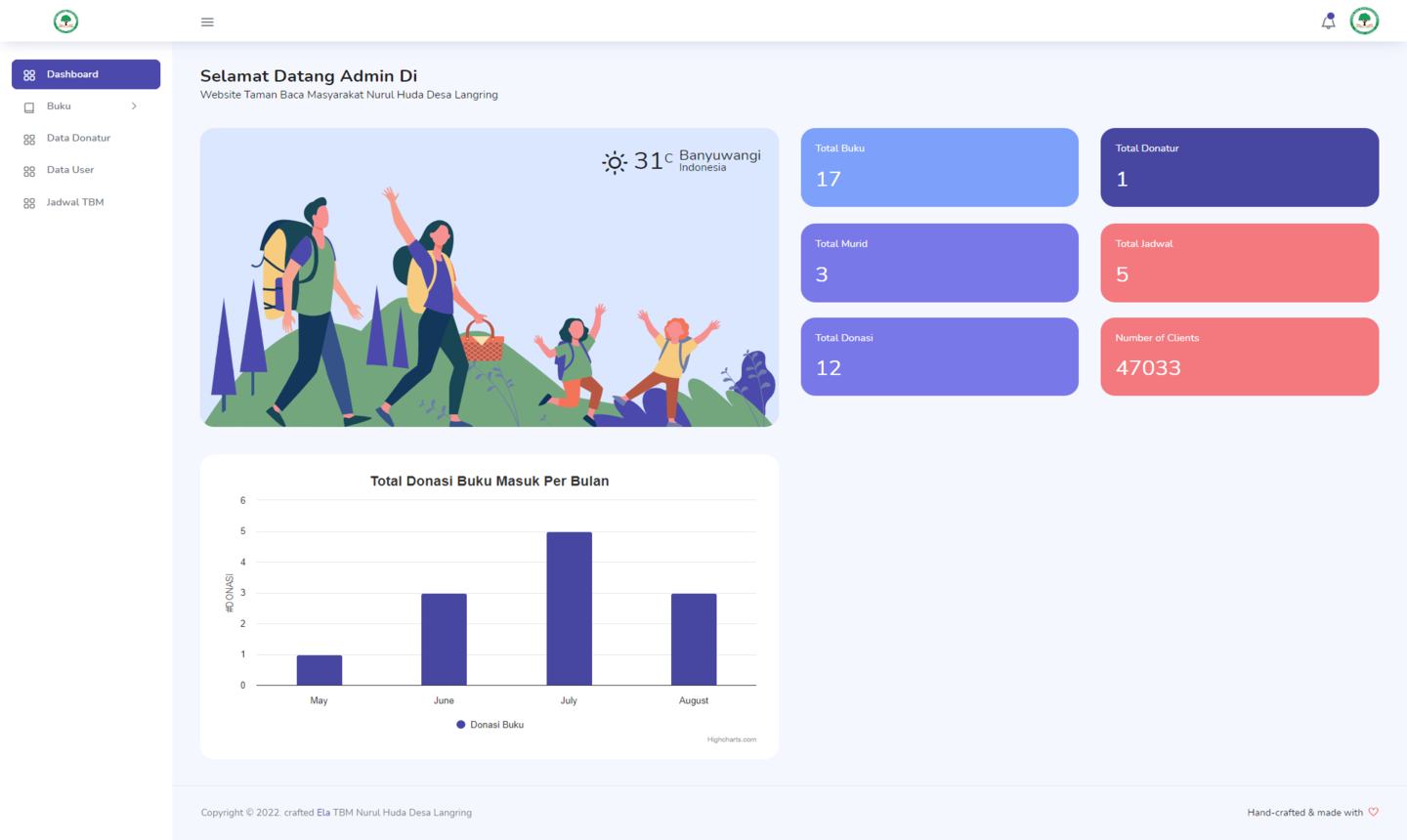Select the Total Buku card
Image resolution: width=1407 pixels, height=840 pixels.
tap(939, 167)
